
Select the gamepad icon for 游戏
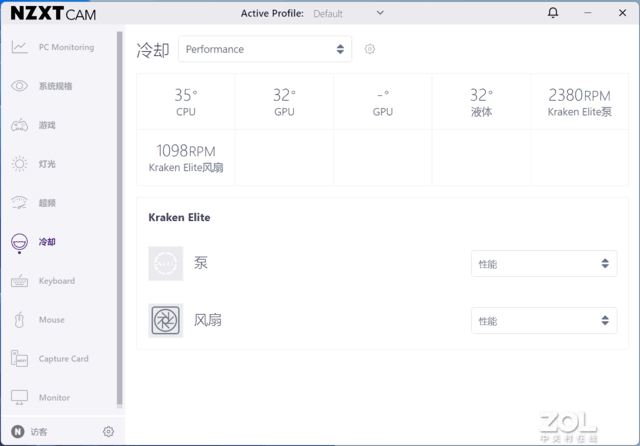pos(19,125)
